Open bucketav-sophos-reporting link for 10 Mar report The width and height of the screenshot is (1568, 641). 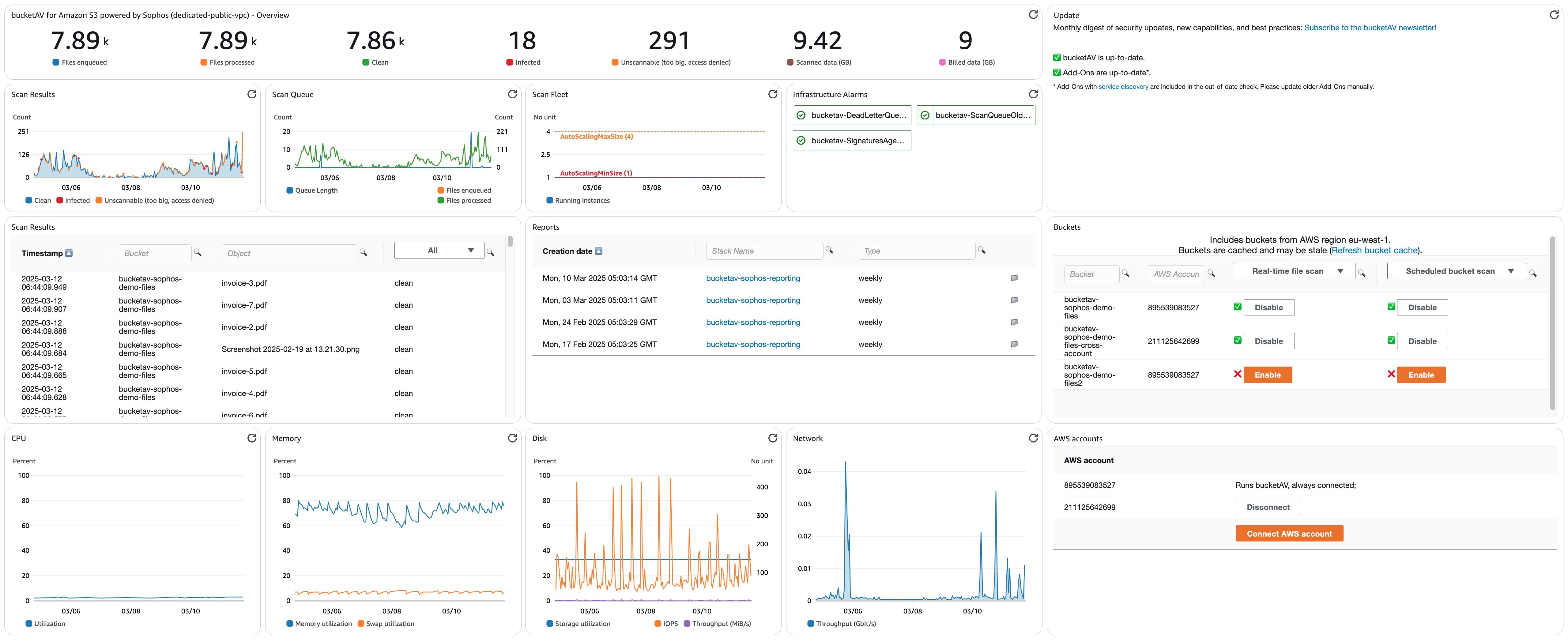coord(753,278)
